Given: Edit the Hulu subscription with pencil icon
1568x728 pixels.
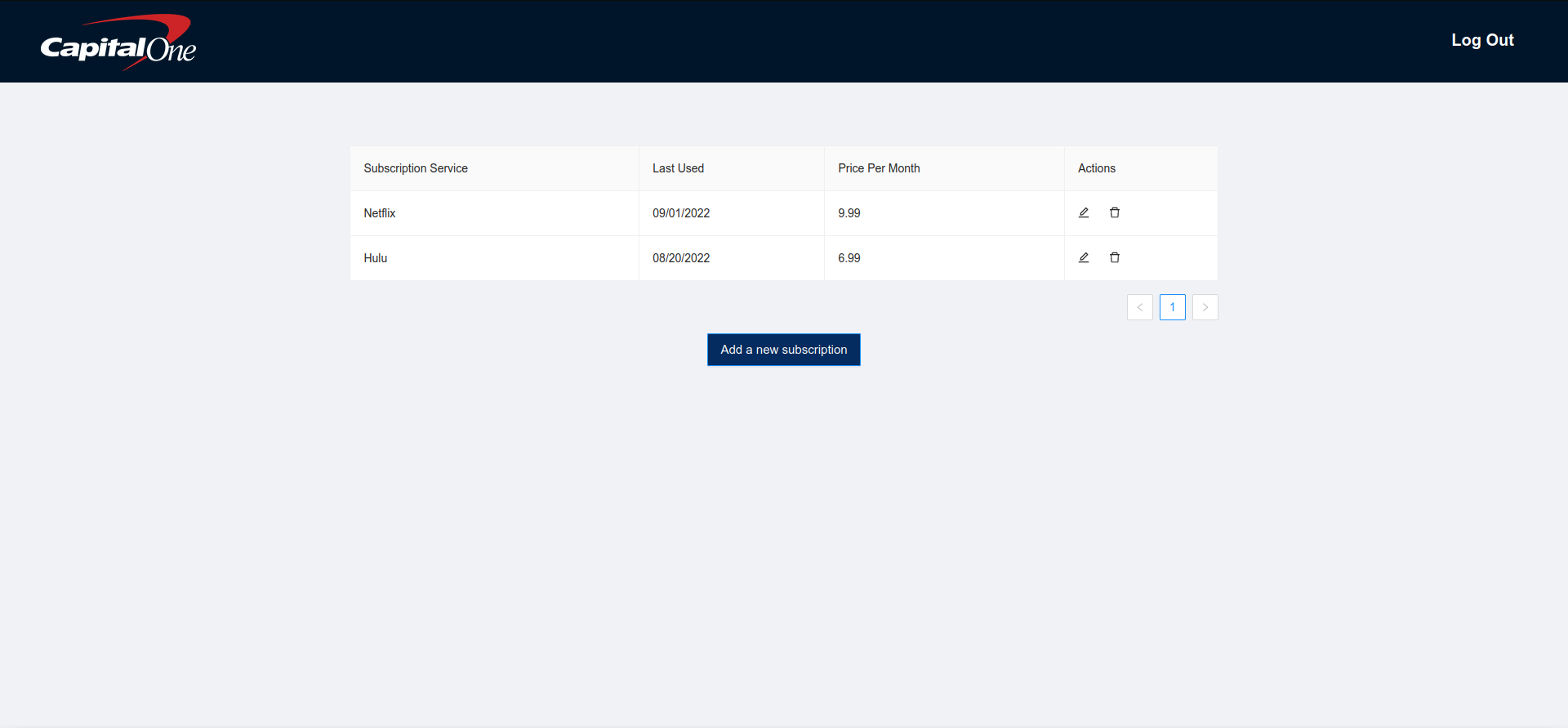Looking at the screenshot, I should click(x=1084, y=257).
